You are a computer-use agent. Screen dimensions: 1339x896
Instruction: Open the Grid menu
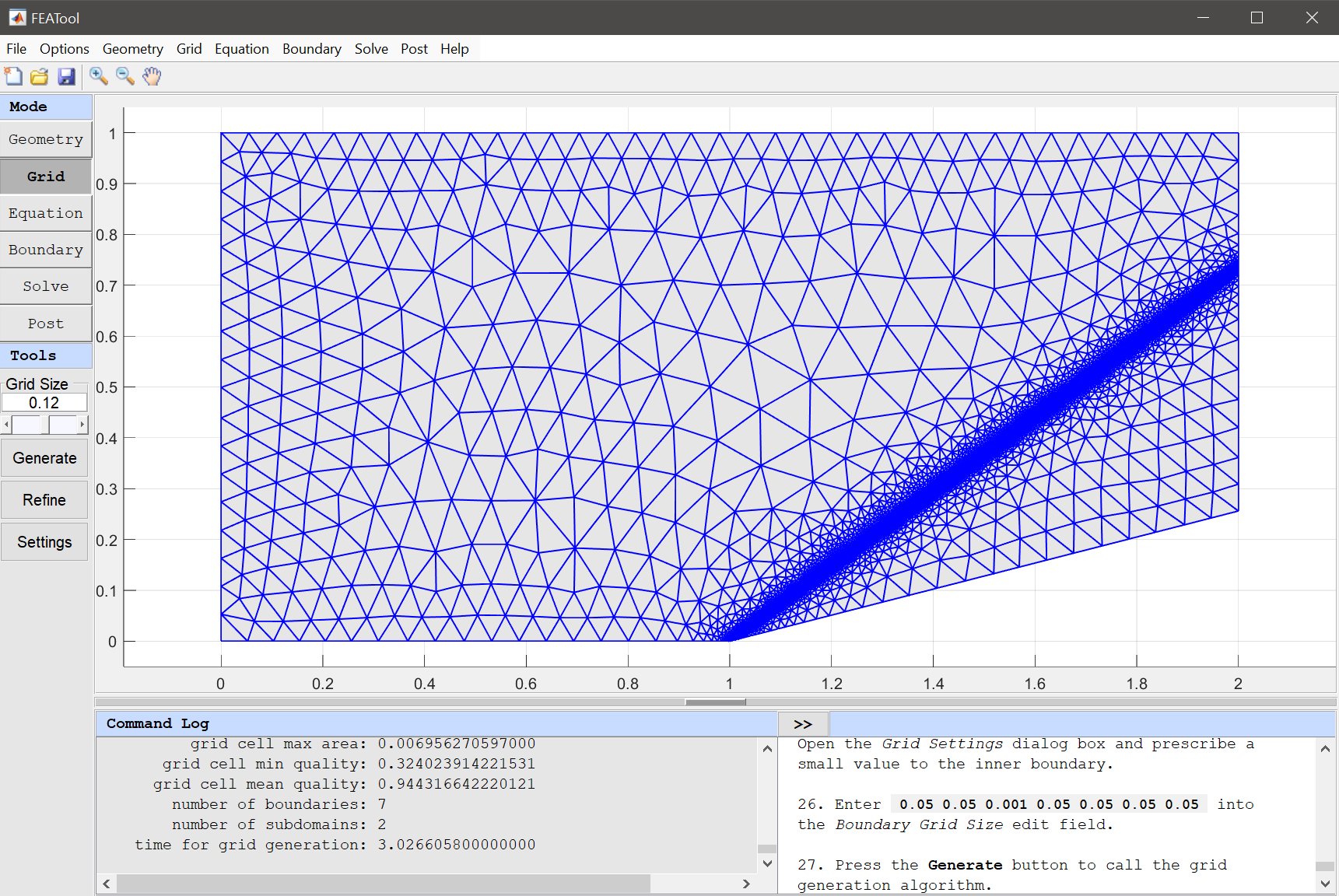tap(189, 49)
